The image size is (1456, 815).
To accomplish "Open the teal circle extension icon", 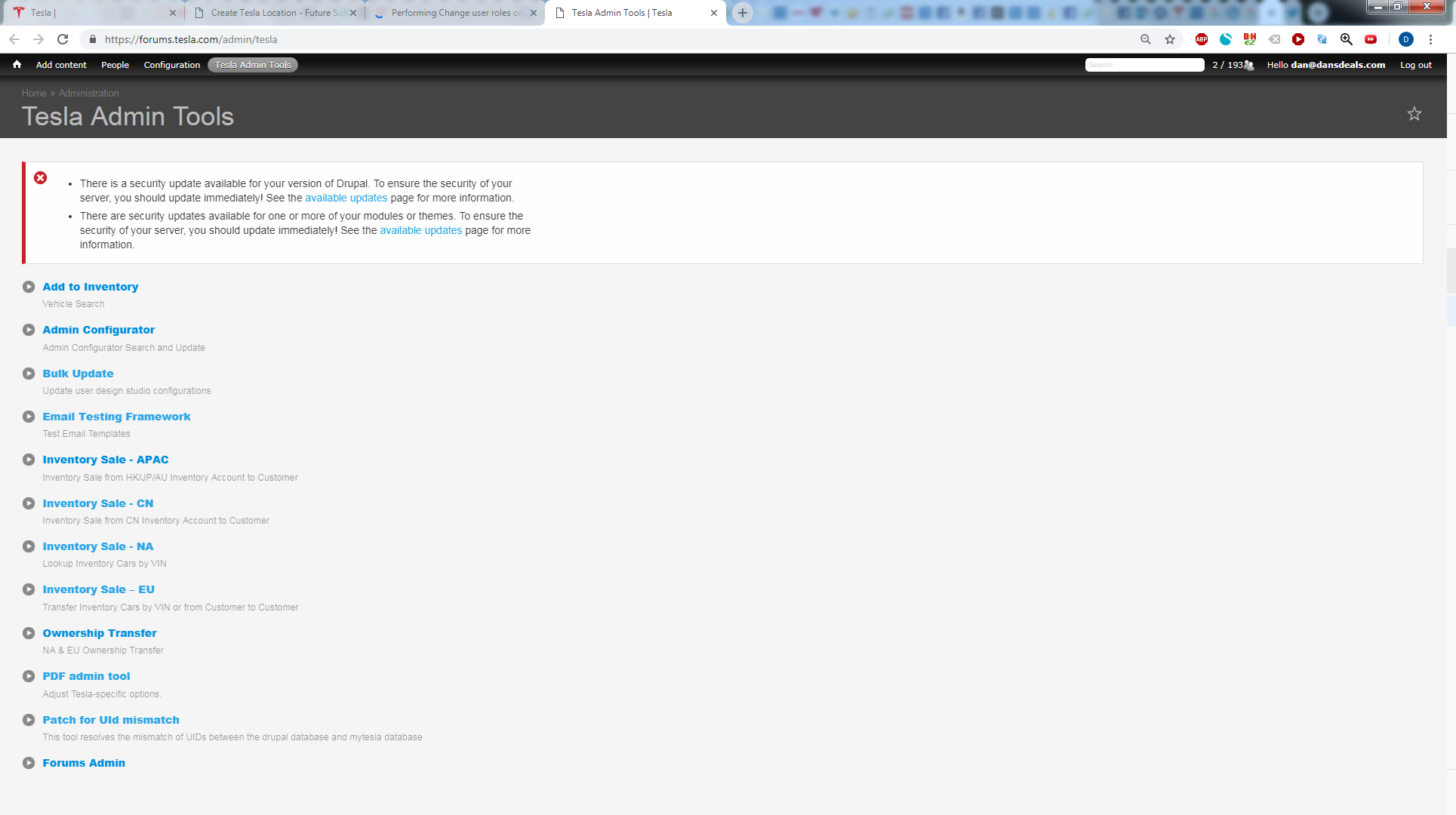I will coord(1226,39).
